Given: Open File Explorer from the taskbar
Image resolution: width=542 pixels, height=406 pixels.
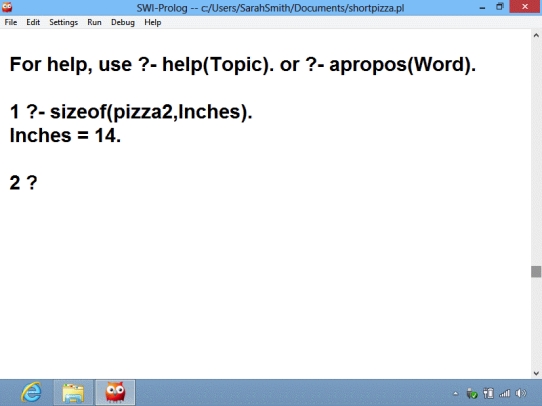Looking at the screenshot, I should pyautogui.click(x=73, y=393).
